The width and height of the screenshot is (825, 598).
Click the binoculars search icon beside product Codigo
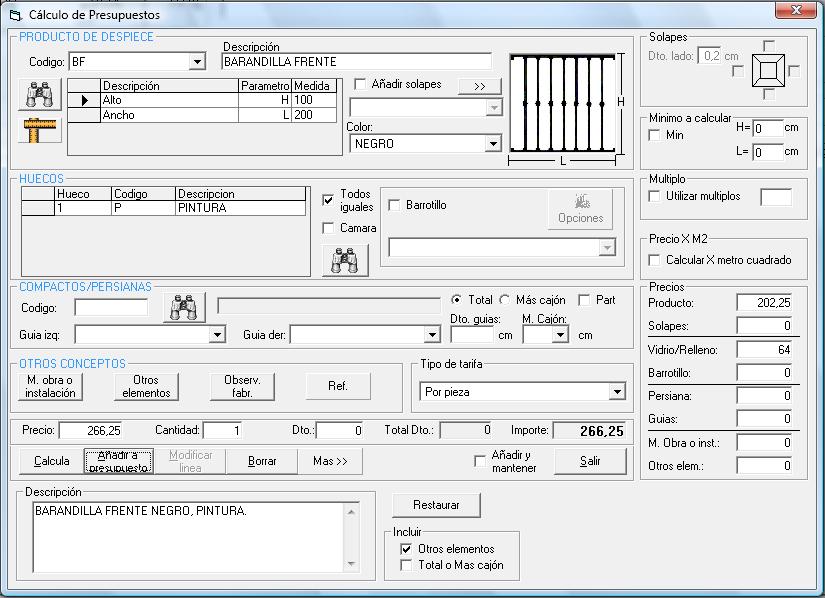pyautogui.click(x=39, y=95)
